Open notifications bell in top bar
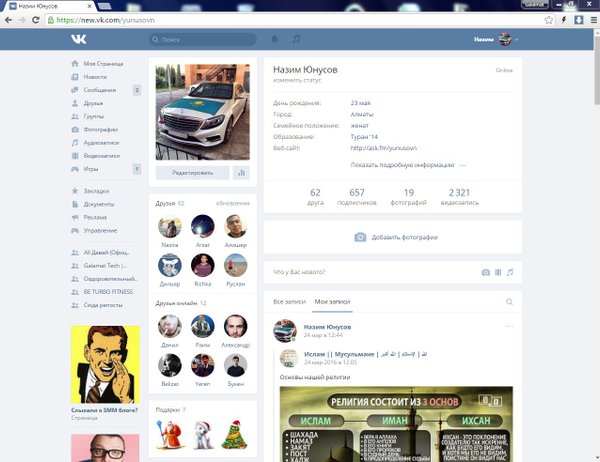This screenshot has width=600, height=462. tap(275, 39)
